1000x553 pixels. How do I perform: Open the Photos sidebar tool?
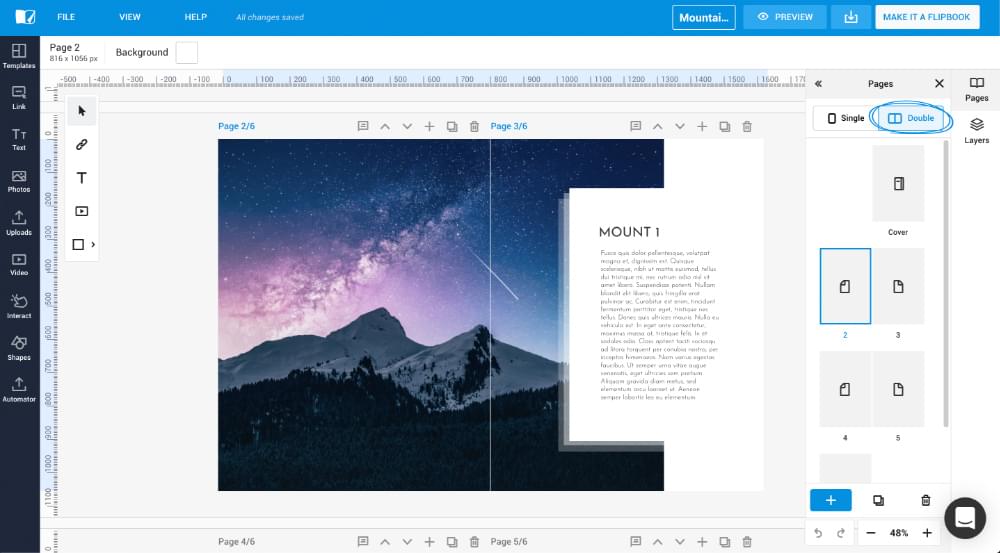point(19,181)
